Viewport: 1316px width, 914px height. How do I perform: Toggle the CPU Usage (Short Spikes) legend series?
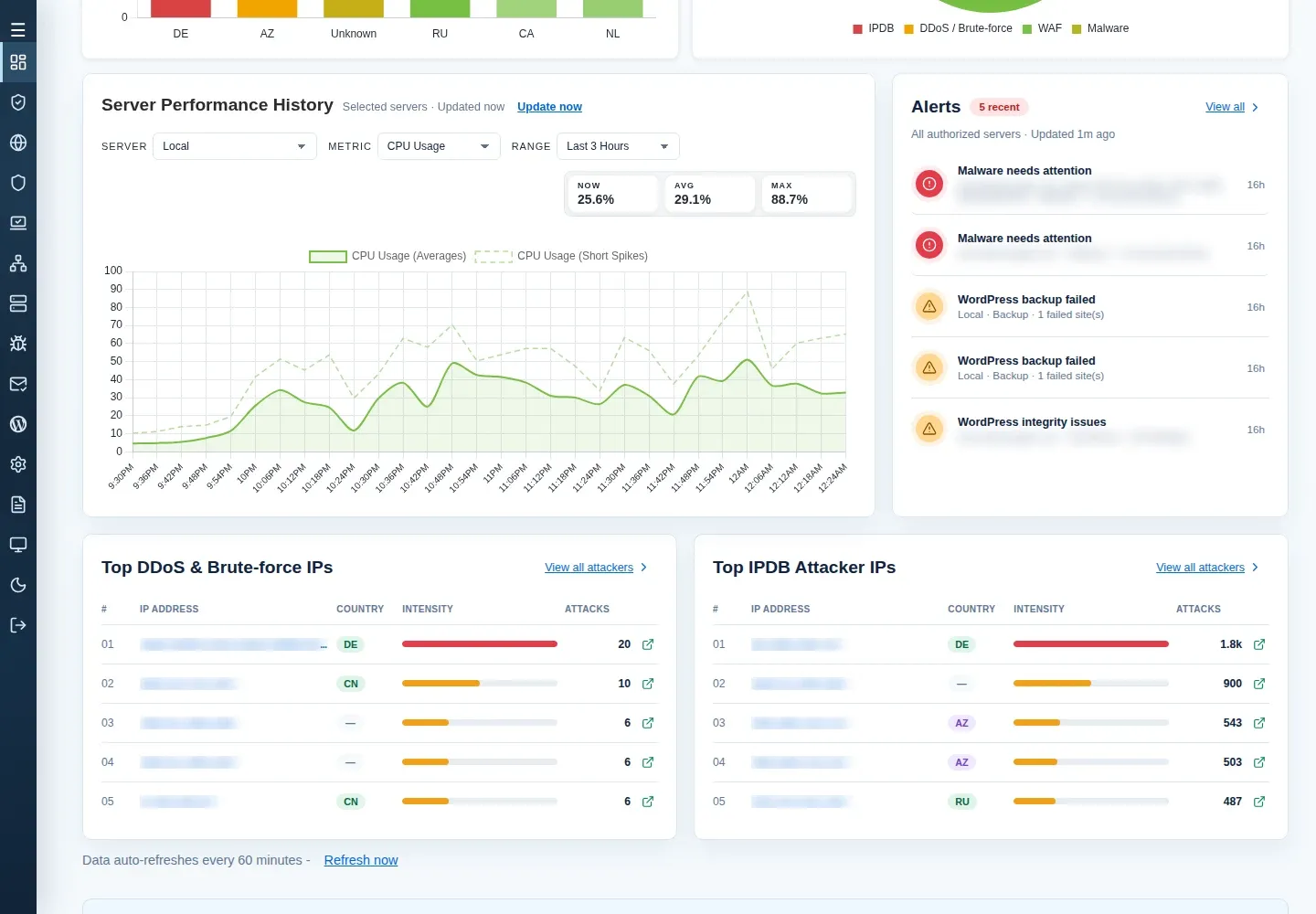[x=561, y=256]
